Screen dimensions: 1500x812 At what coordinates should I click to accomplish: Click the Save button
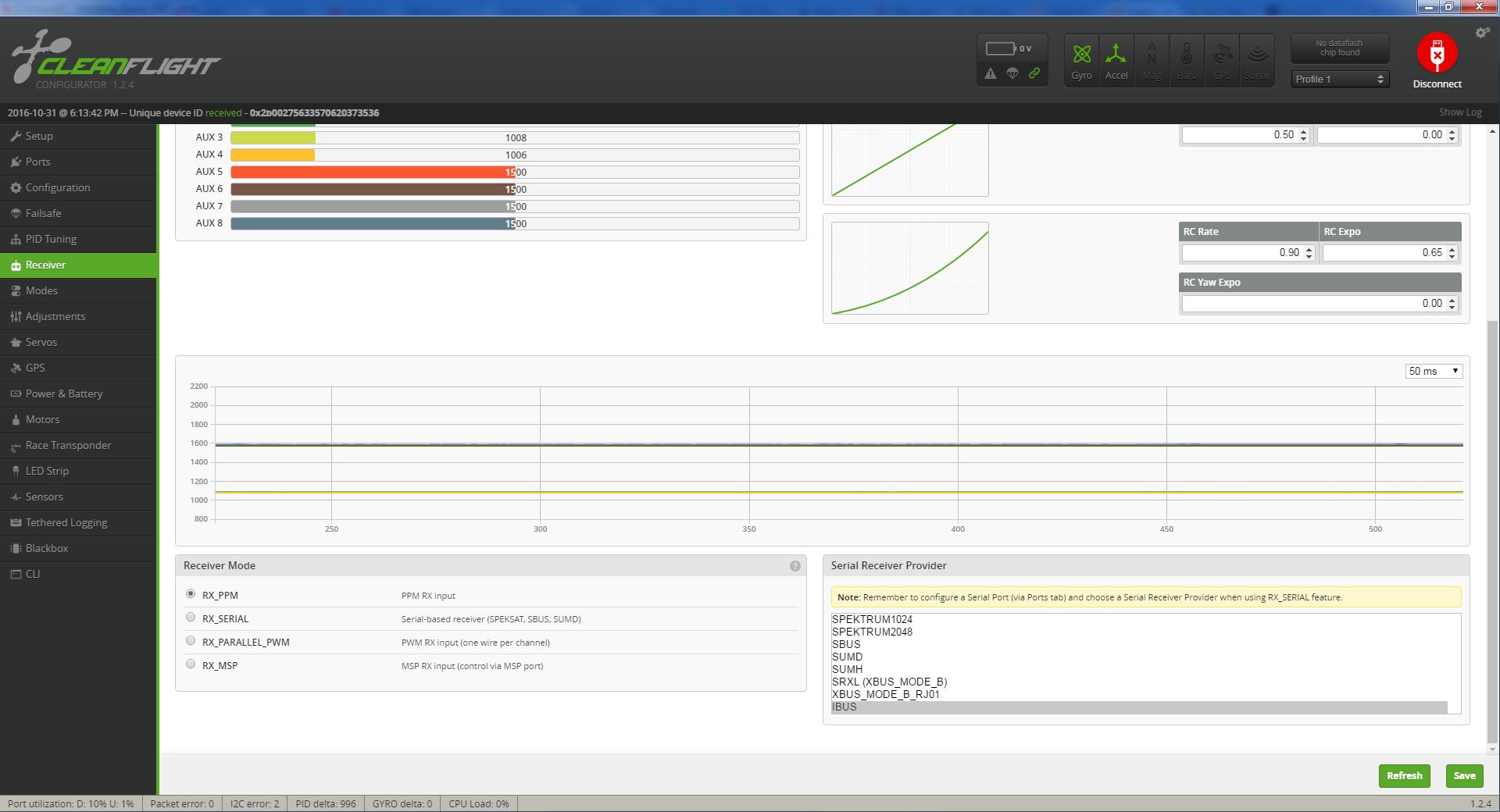[x=1464, y=775]
